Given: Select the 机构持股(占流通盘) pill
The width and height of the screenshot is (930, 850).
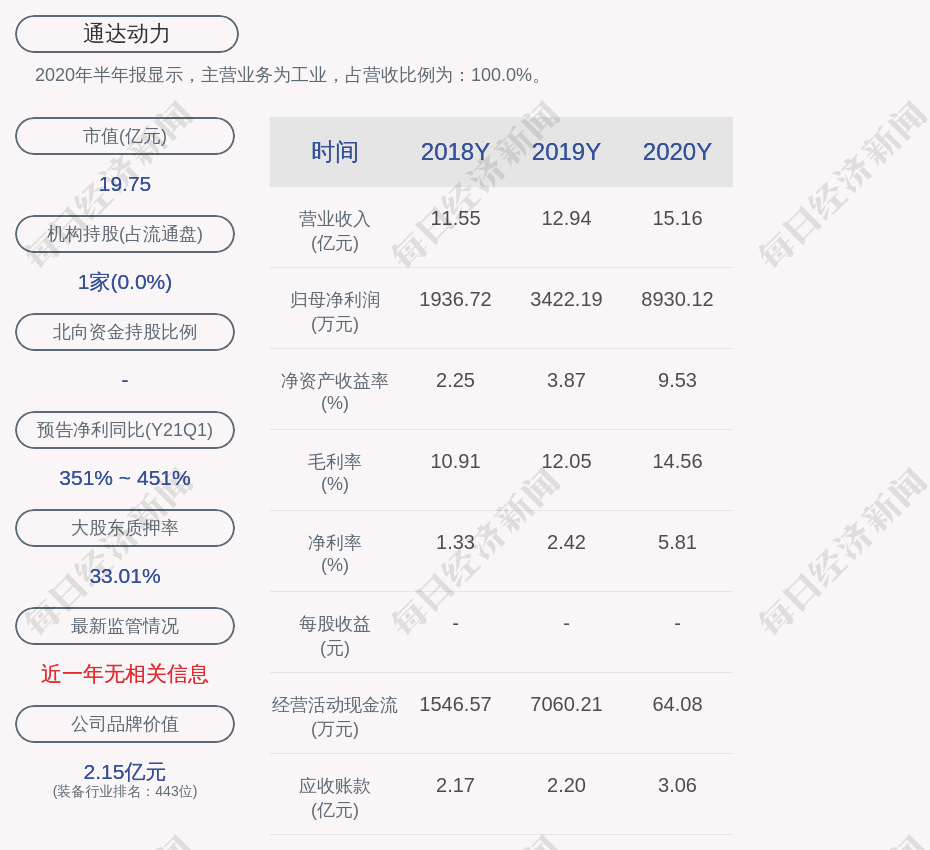Looking at the screenshot, I should point(125,234).
